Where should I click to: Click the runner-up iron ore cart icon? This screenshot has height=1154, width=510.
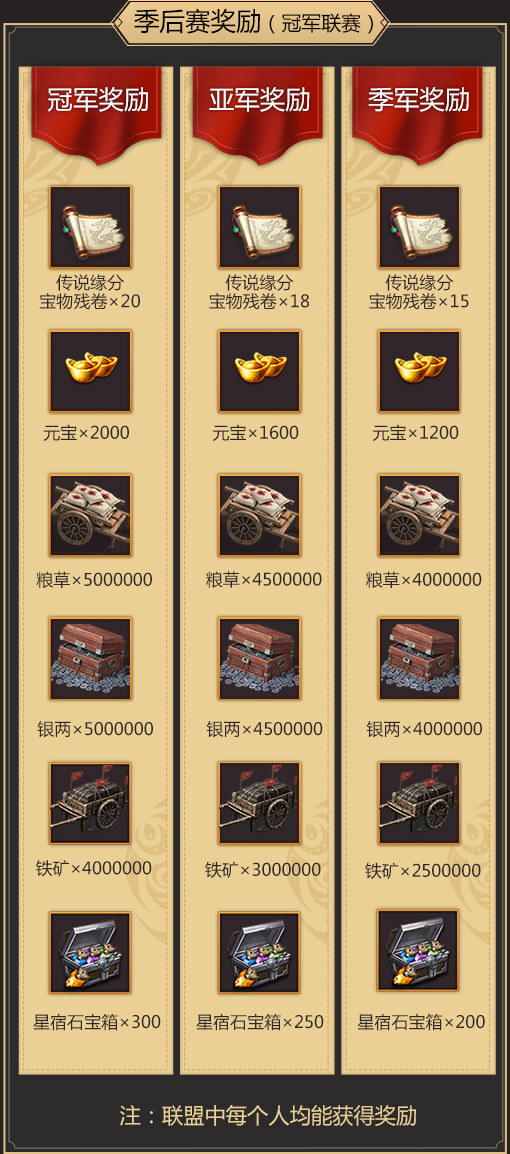[x=259, y=803]
